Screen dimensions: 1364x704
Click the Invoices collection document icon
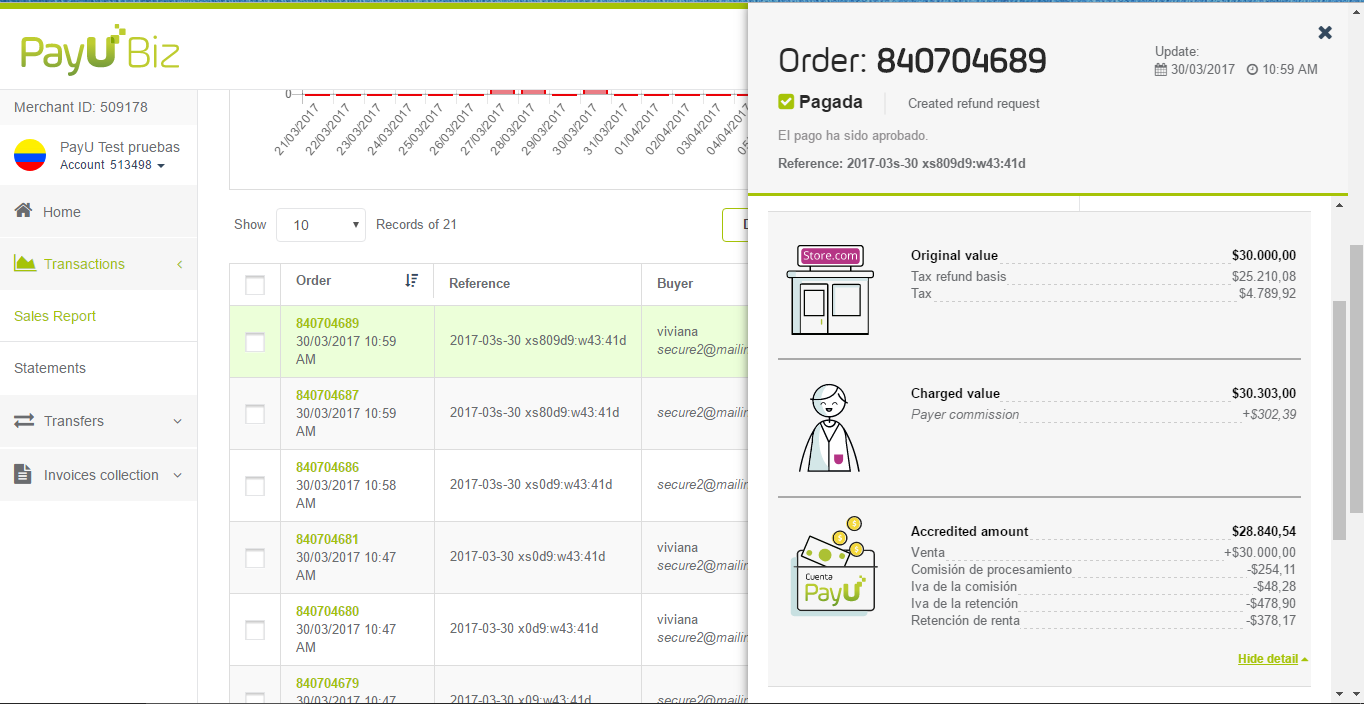pos(23,474)
